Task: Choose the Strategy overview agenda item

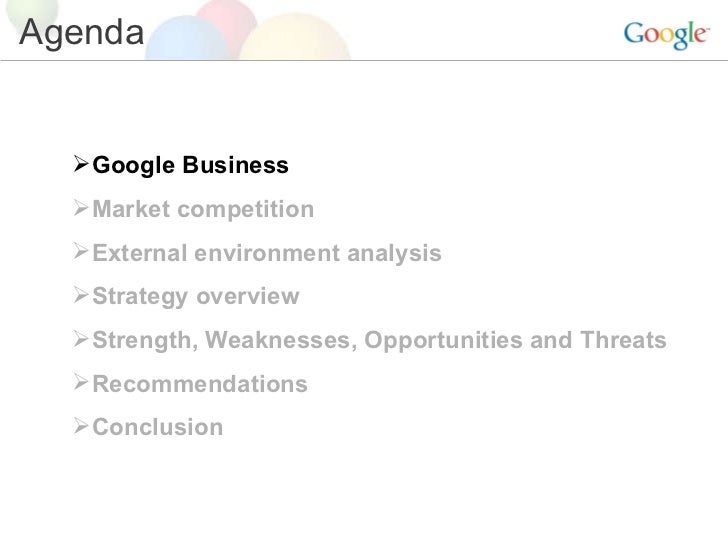Action: pyautogui.click(x=196, y=297)
